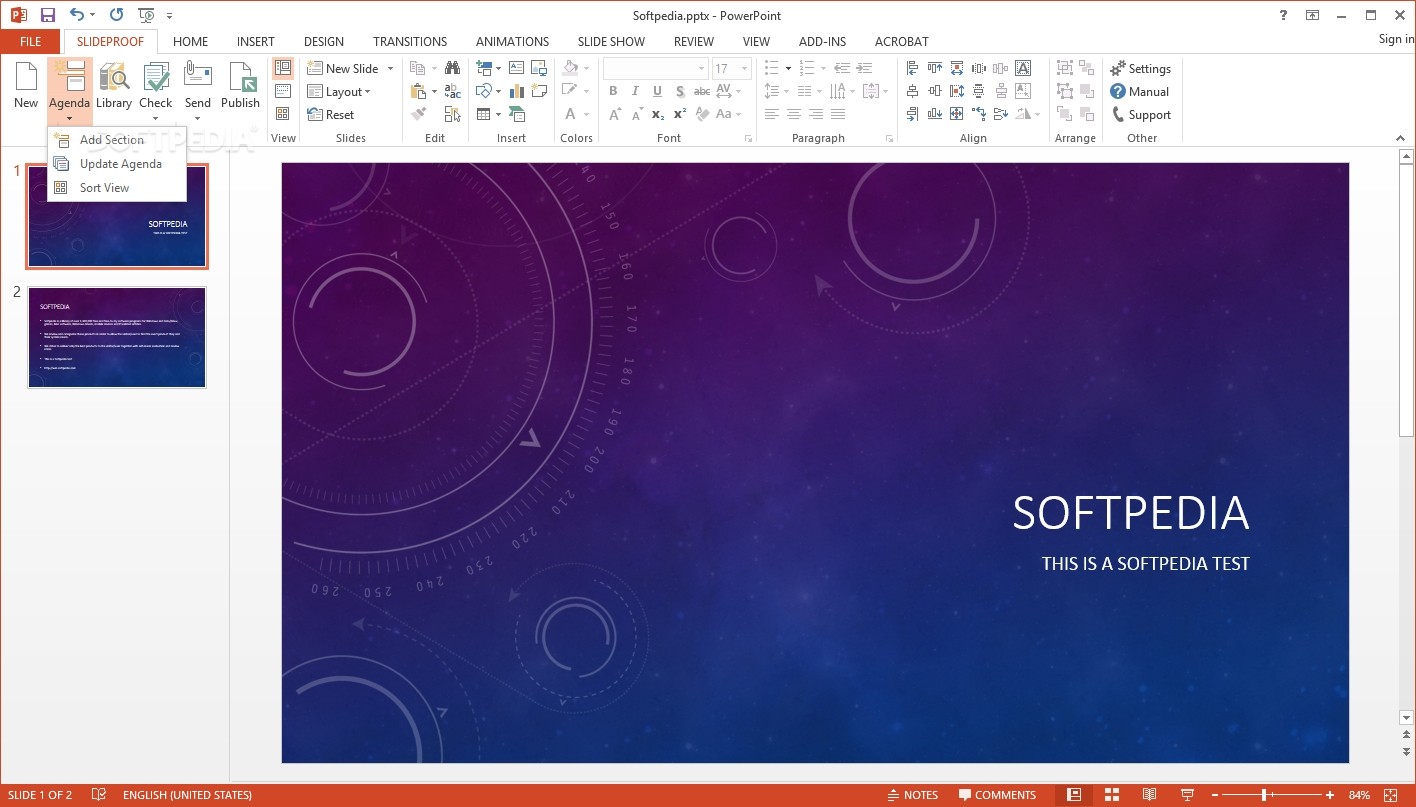Open SlideProof Settings
The height and width of the screenshot is (807, 1416).
(x=1140, y=69)
